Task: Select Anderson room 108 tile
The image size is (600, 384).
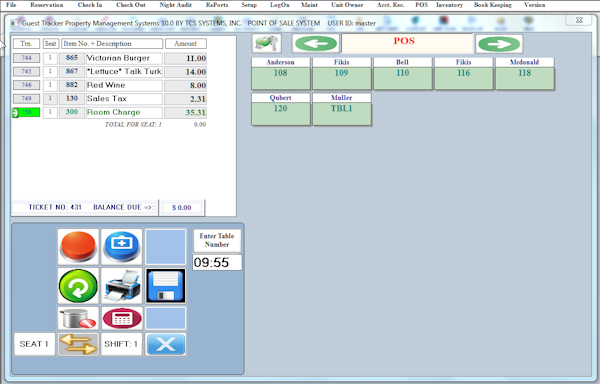Action: pyautogui.click(x=280, y=73)
